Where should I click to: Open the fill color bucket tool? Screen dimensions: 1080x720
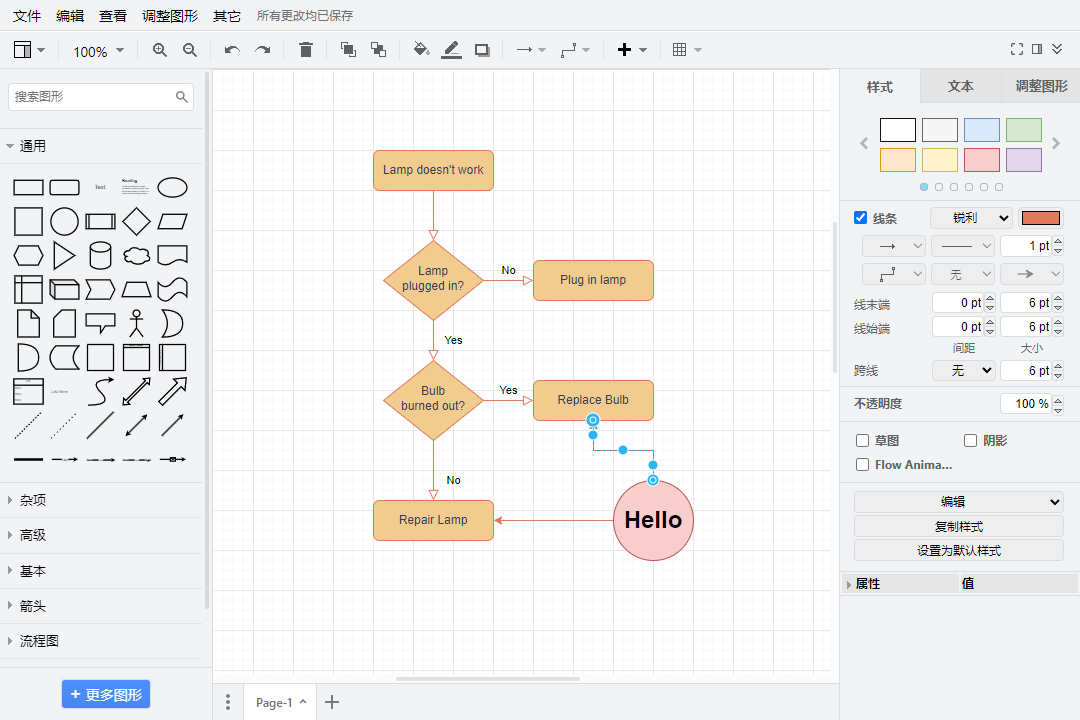coord(421,50)
